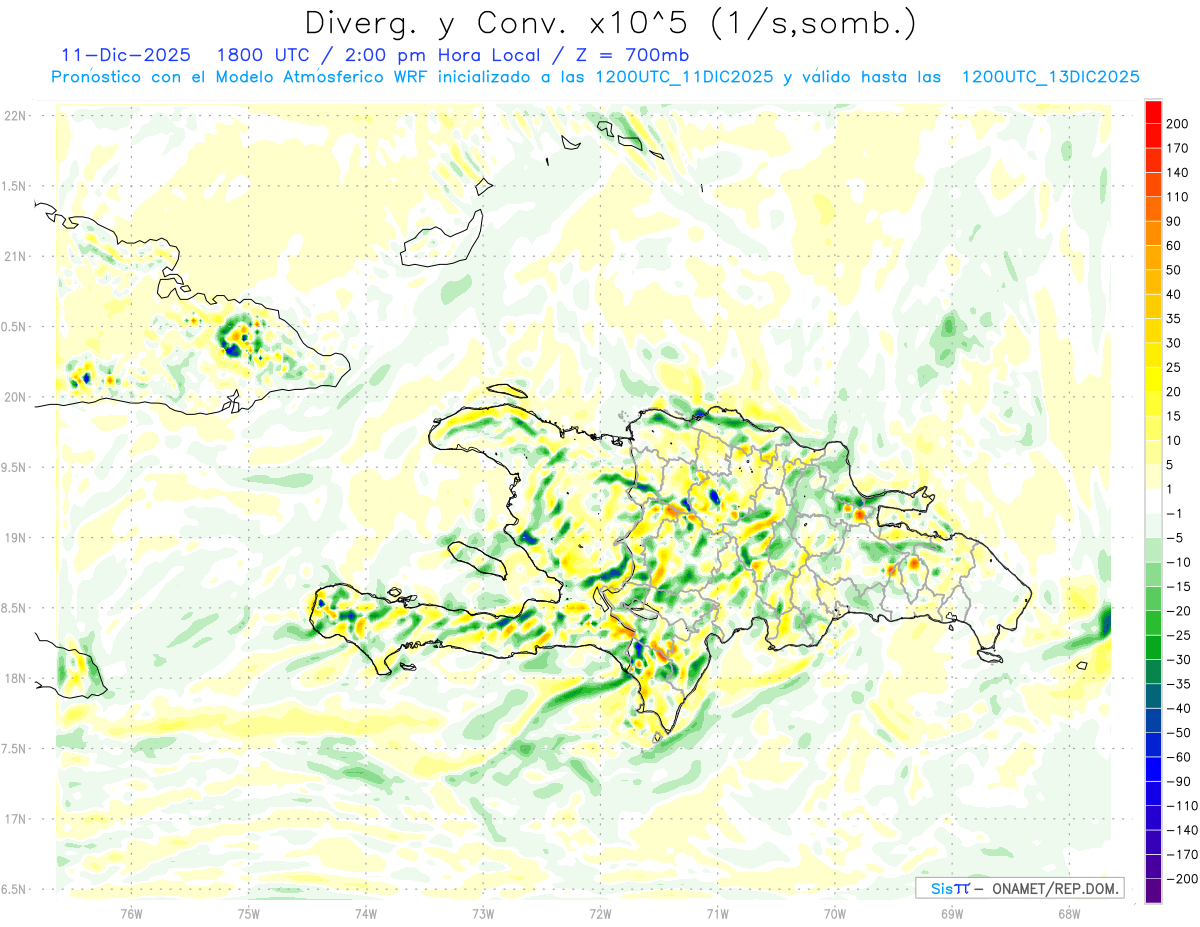Click the 11-Dic-2025 date text
The image size is (1200, 927).
click(126, 55)
